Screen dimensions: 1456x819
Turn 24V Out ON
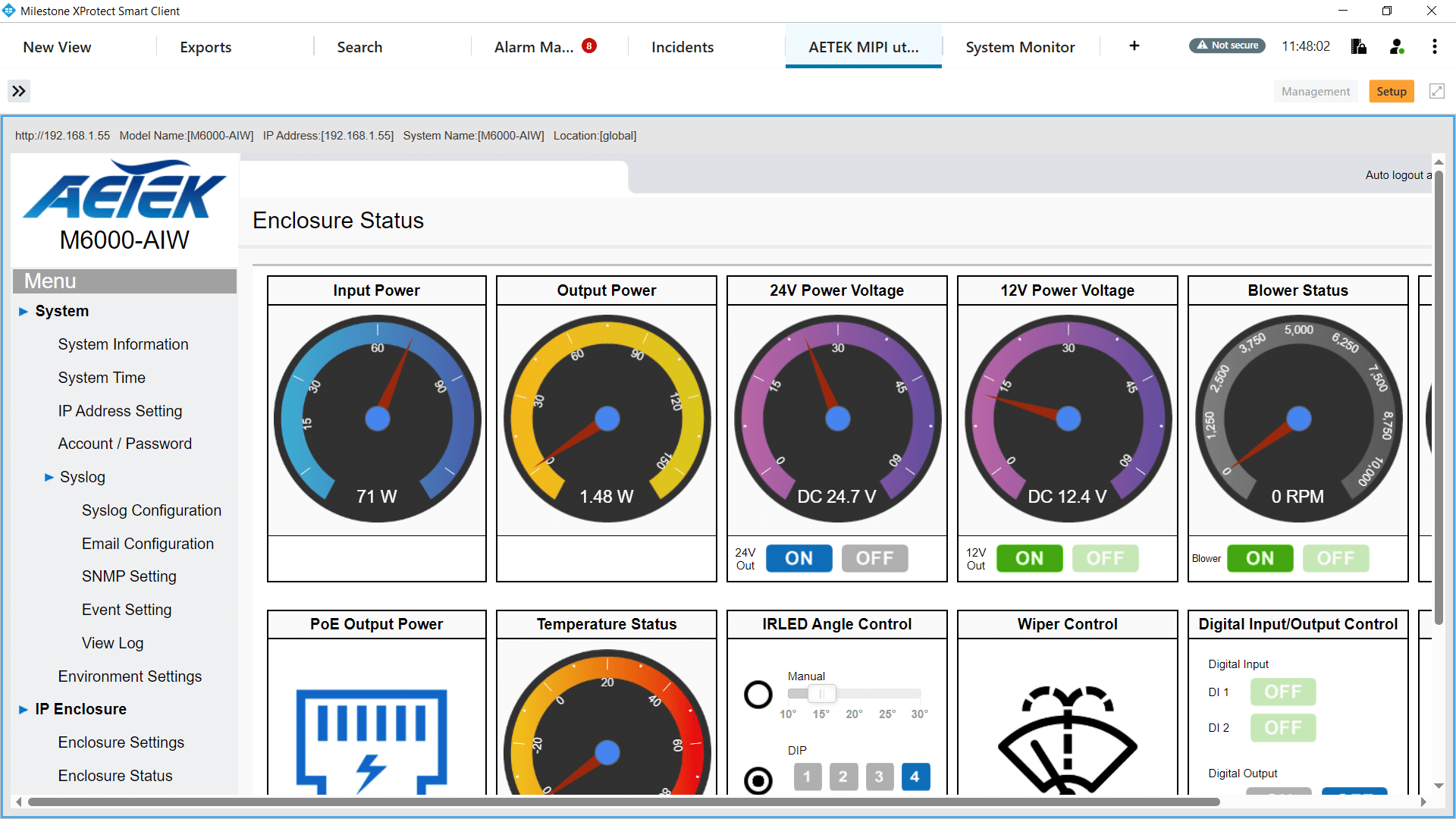click(799, 558)
